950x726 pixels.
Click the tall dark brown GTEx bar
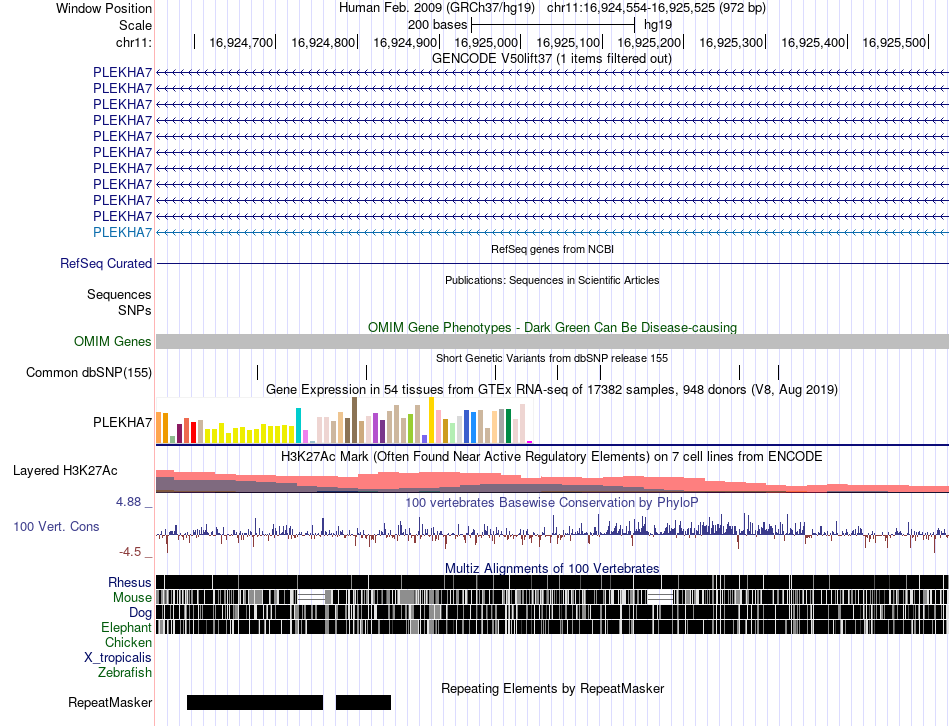click(354, 421)
